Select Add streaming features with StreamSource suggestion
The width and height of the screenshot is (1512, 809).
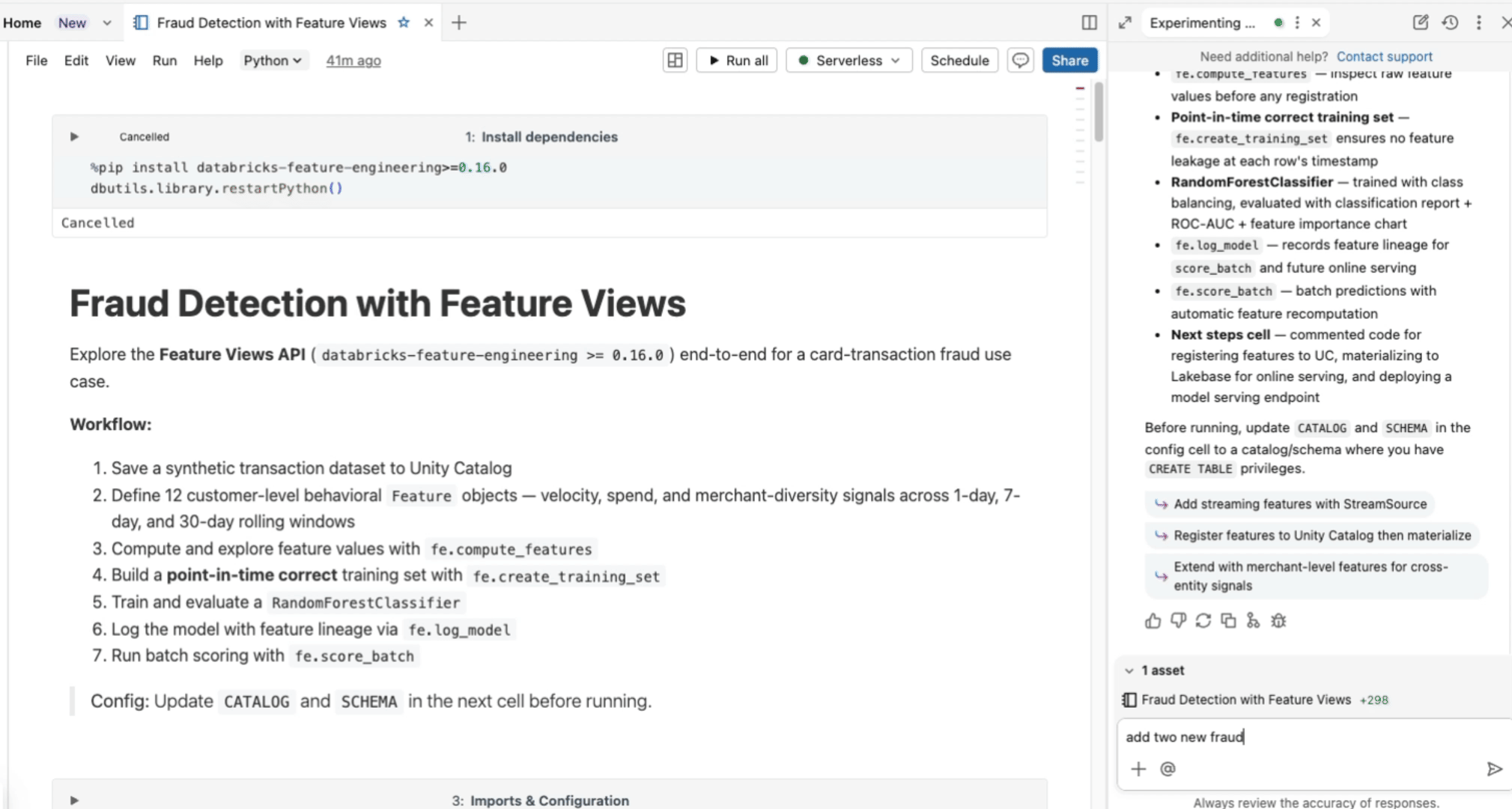pyautogui.click(x=1288, y=504)
